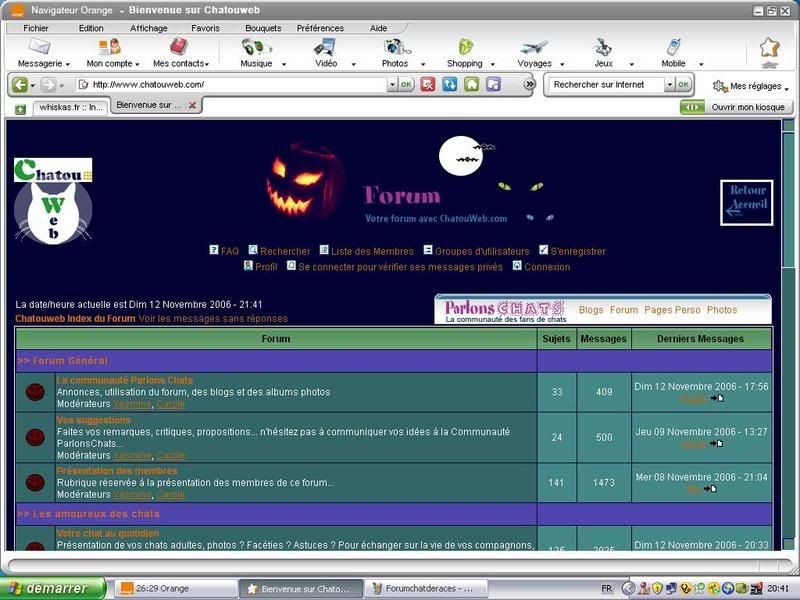Screen dimensions: 800x600
Task: Expand the Musique dropdown arrow
Action: (284, 64)
